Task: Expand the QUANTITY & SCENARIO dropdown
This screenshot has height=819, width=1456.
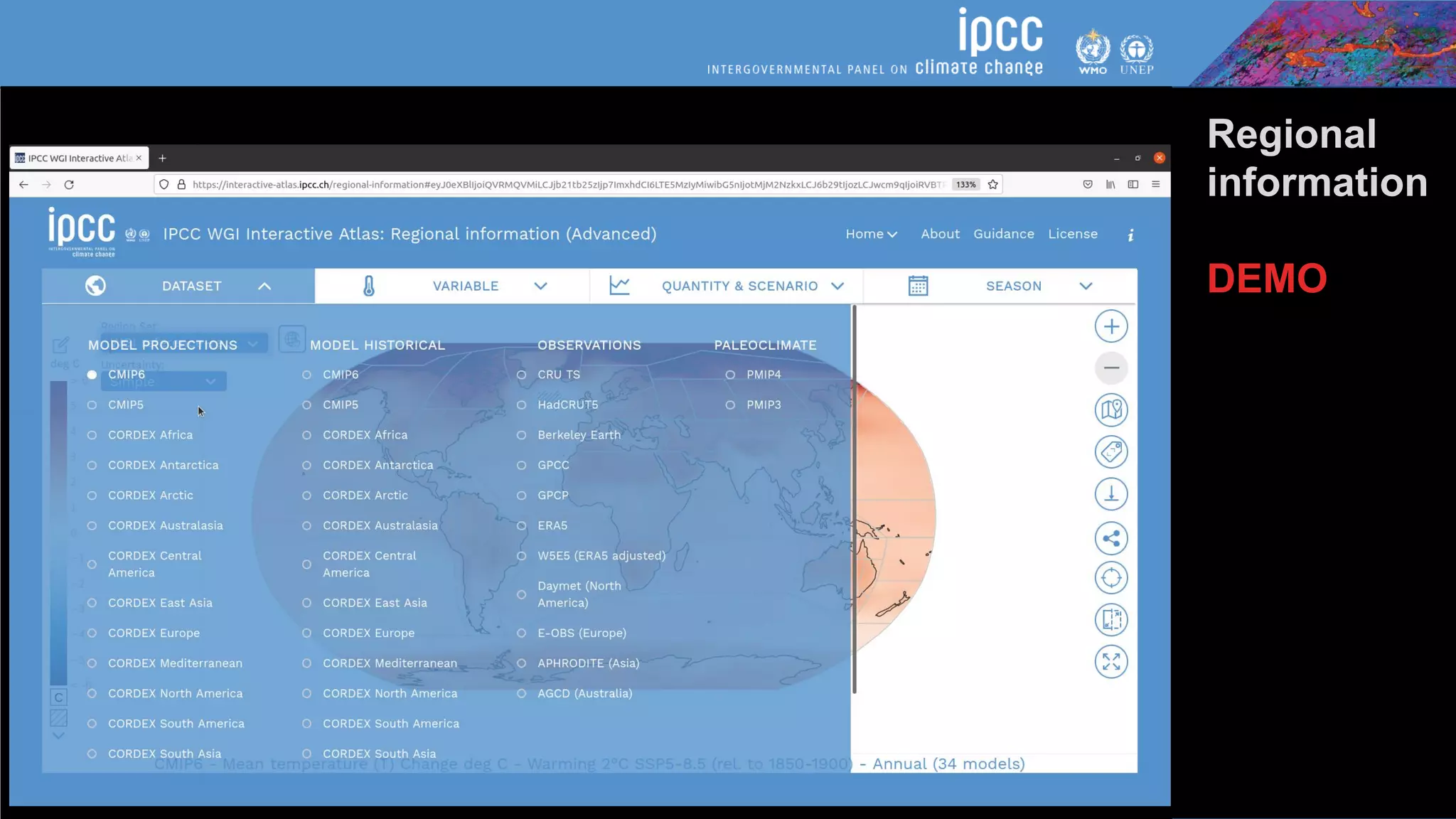Action: tap(727, 286)
